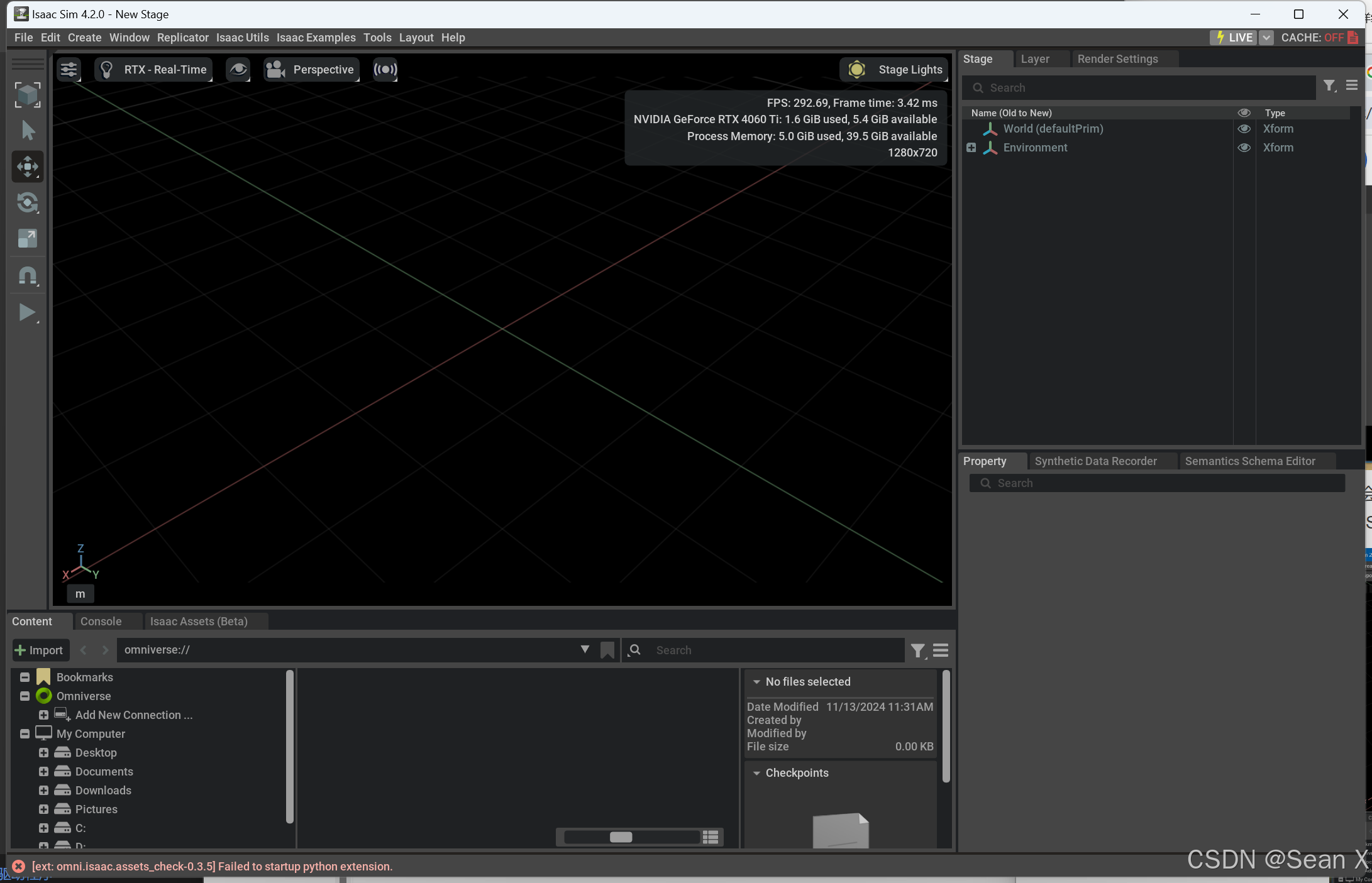
Task: Click the arrow selection tool
Action: tap(28, 131)
